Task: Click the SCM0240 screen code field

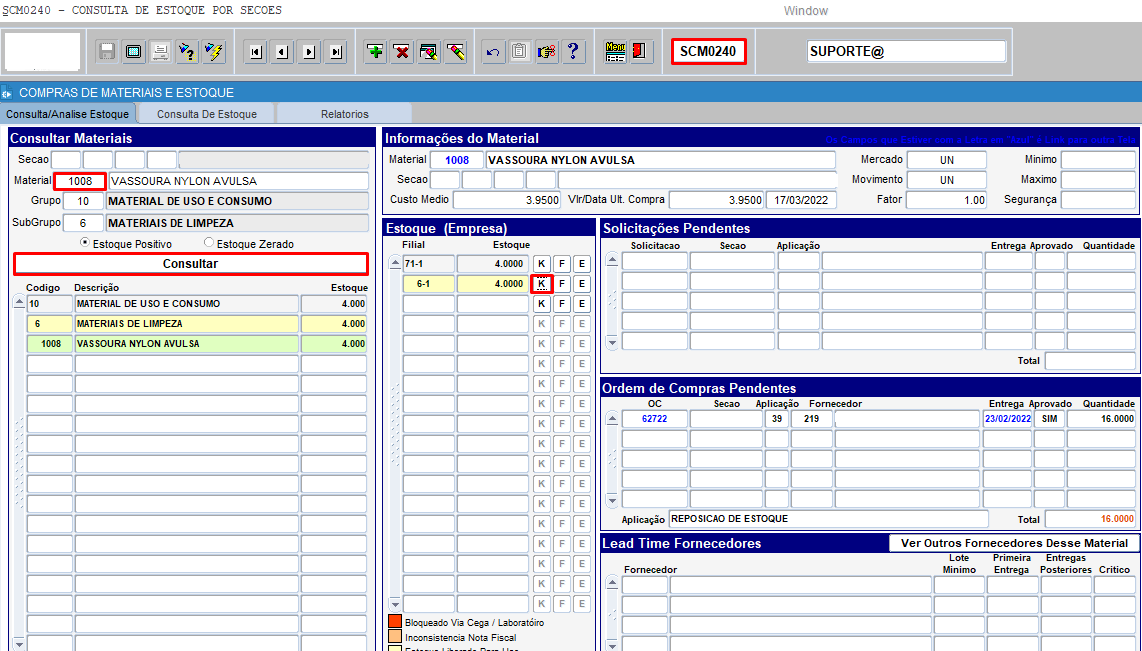Action: click(x=708, y=52)
